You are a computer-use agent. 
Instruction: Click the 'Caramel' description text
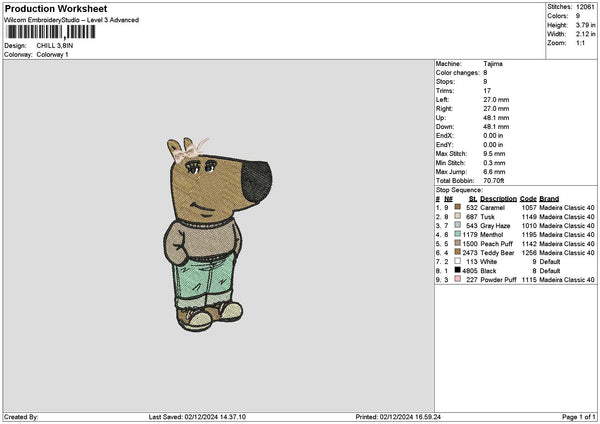(x=492, y=207)
